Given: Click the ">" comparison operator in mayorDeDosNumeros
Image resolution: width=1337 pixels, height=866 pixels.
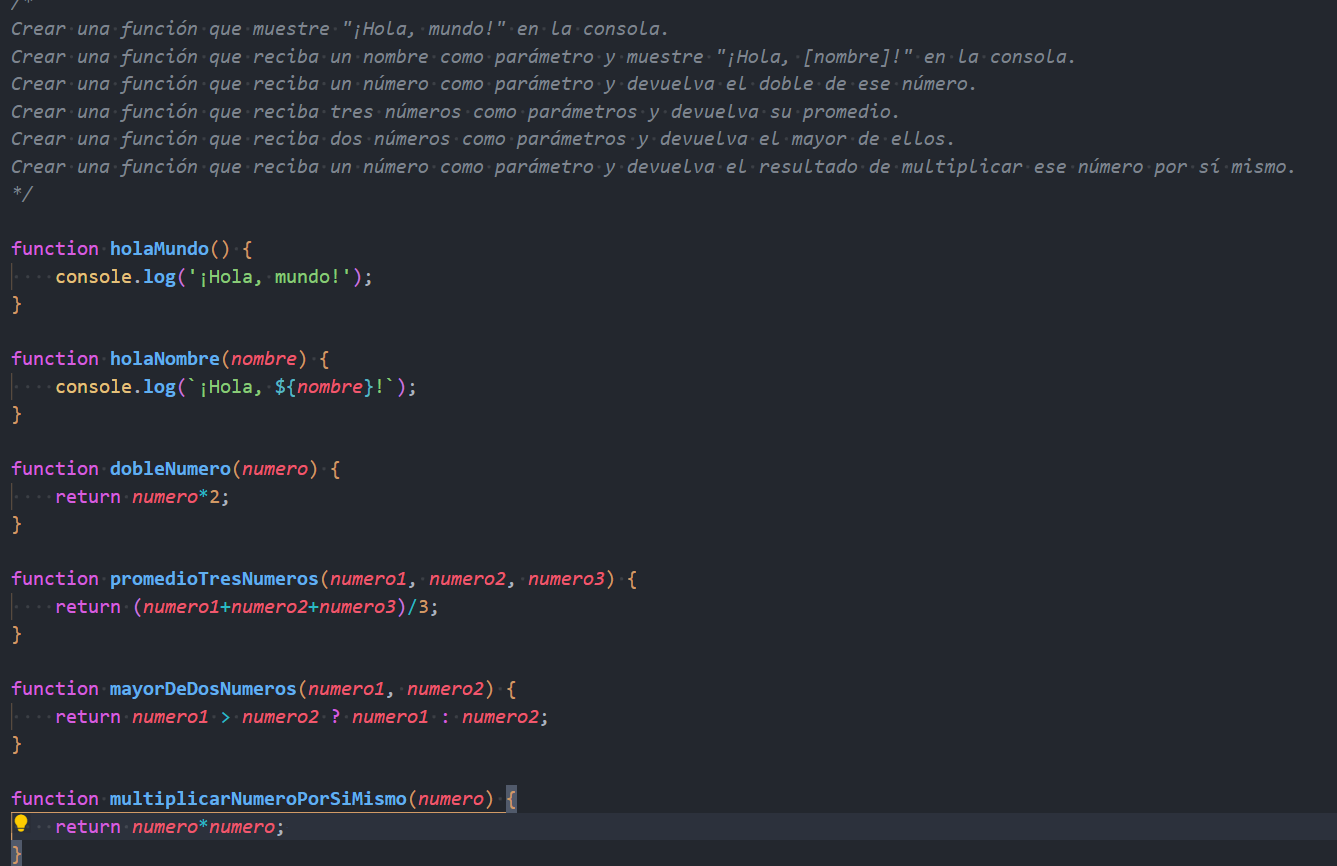Looking at the screenshot, I should 226,716.
